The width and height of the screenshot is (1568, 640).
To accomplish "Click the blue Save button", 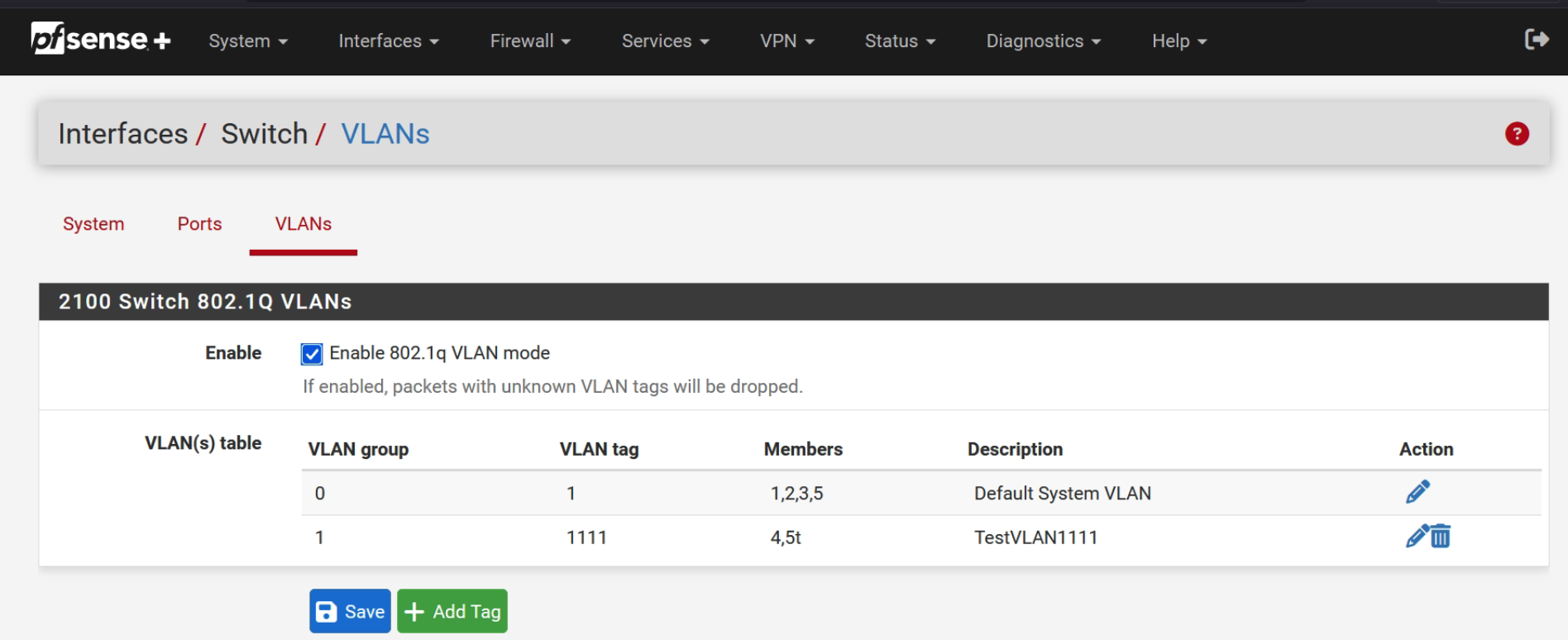I will click(x=350, y=611).
